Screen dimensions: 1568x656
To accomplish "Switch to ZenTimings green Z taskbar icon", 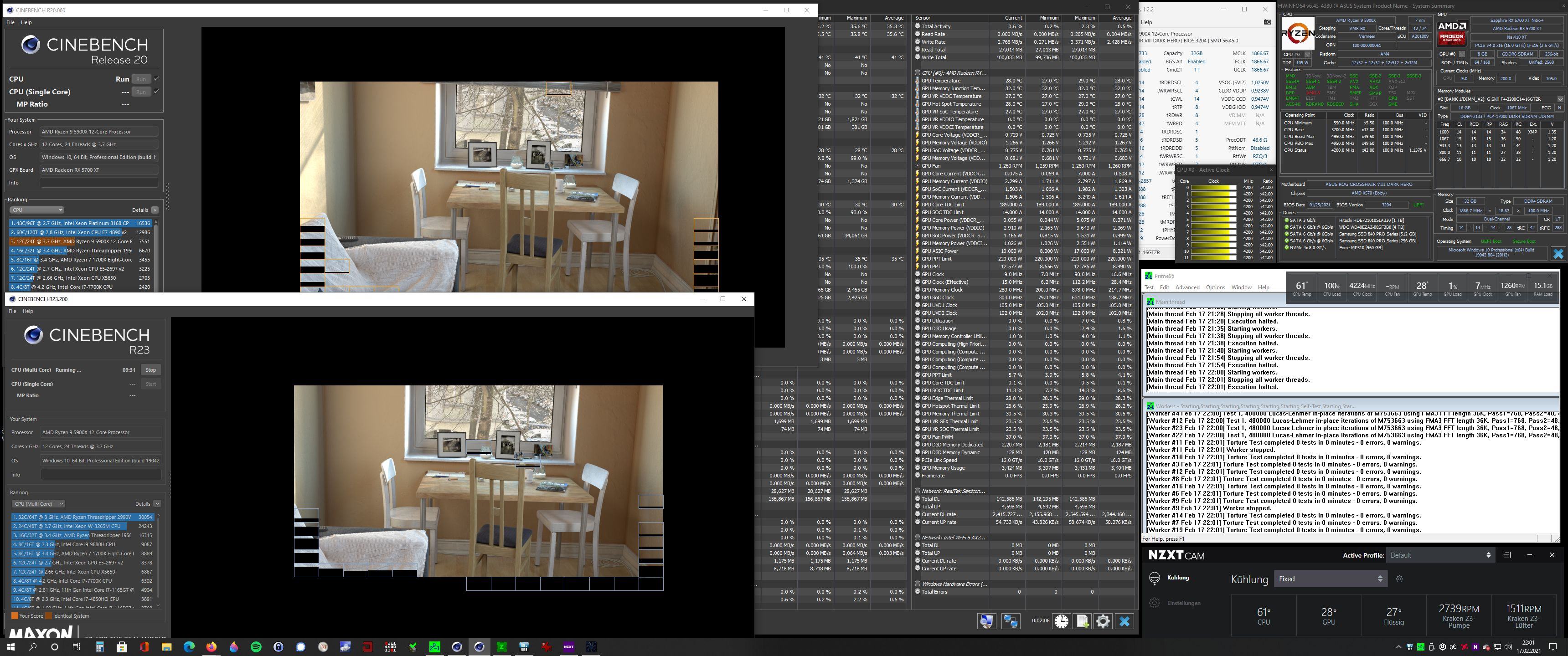I will pyautogui.click(x=501, y=647).
